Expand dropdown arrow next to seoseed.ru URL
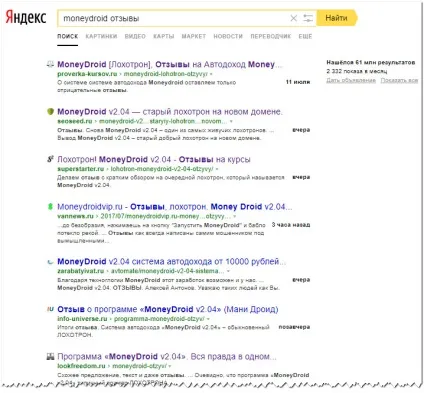Screen dimensions: 424x393 pyautogui.click(x=231, y=121)
